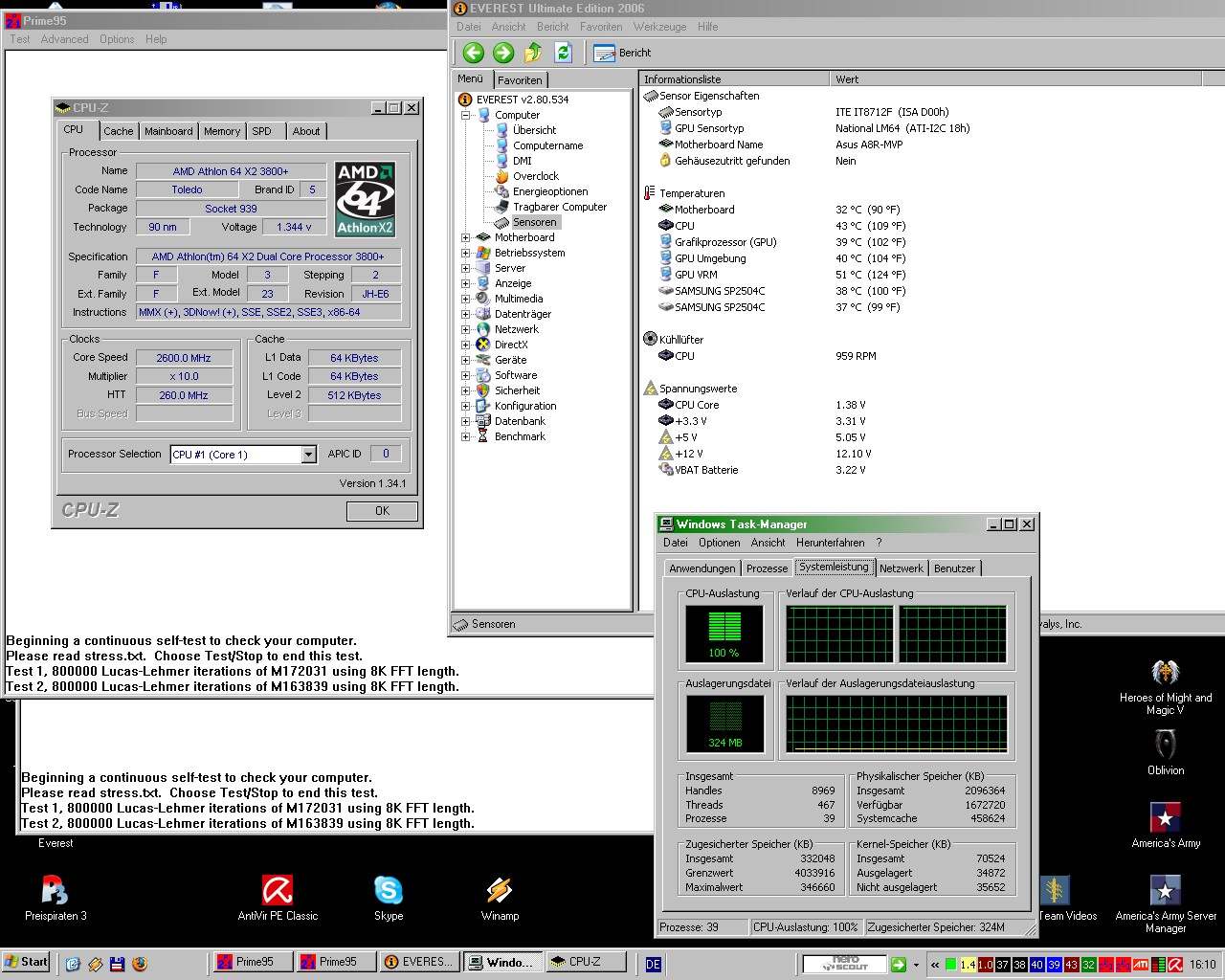Expand the Anzeige tree node
This screenshot has width=1225, height=980.
pos(466,283)
